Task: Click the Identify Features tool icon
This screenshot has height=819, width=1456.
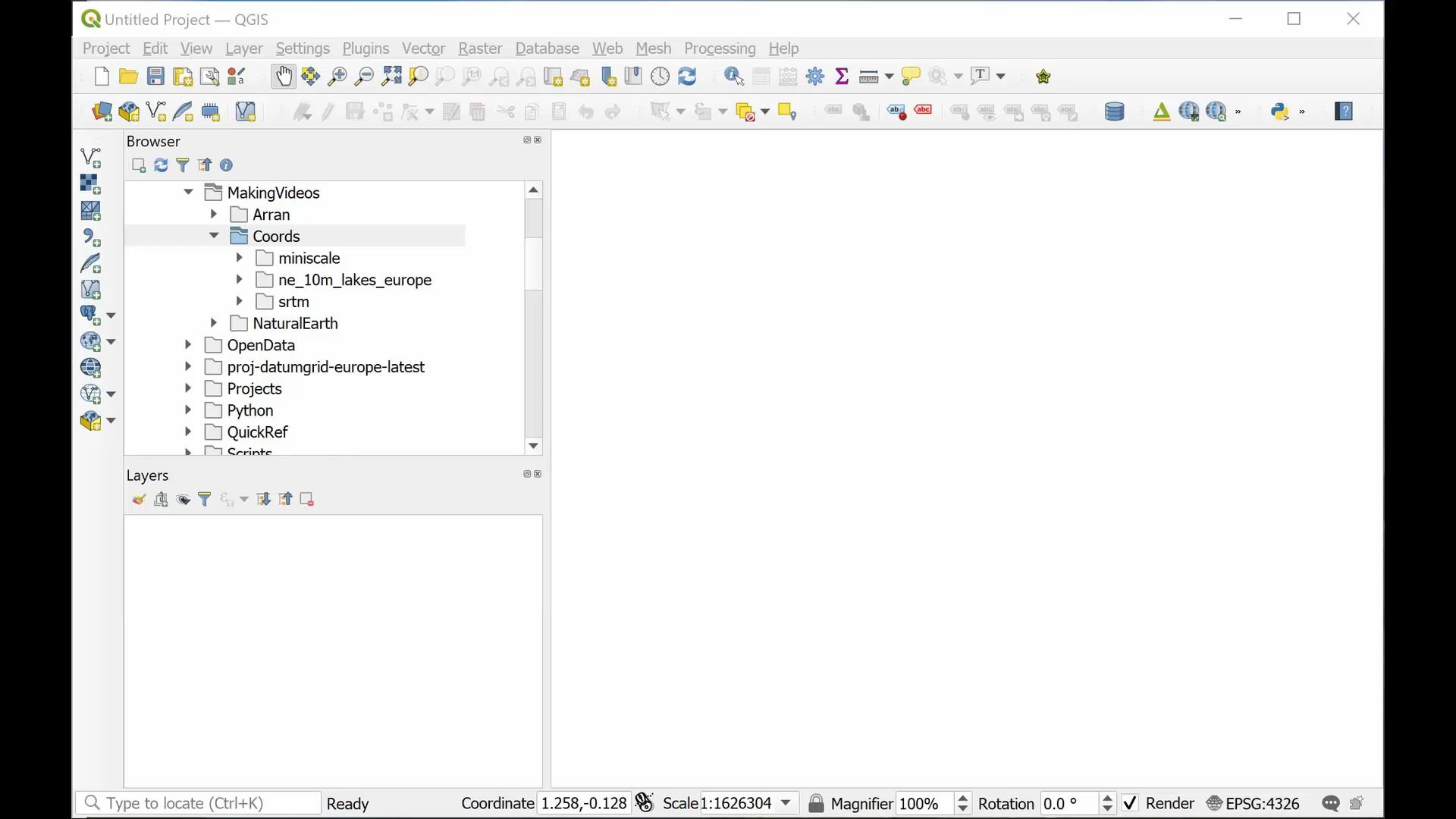Action: point(734,76)
